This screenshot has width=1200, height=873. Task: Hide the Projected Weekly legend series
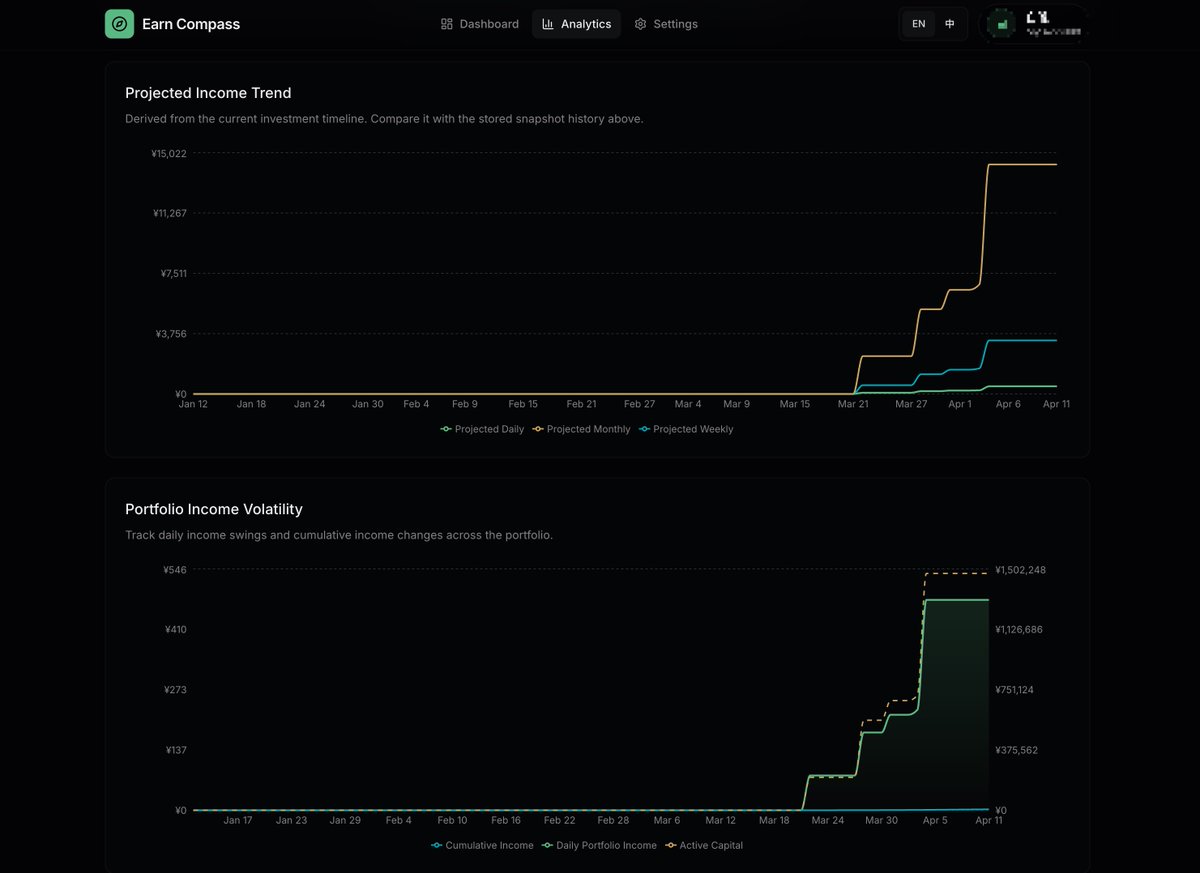pyautogui.click(x=686, y=429)
